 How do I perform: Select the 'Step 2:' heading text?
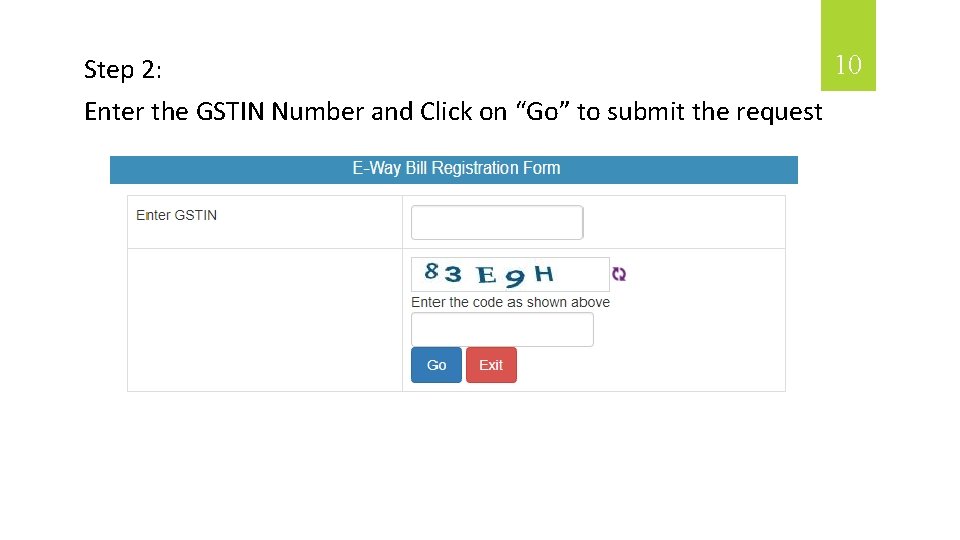point(124,69)
